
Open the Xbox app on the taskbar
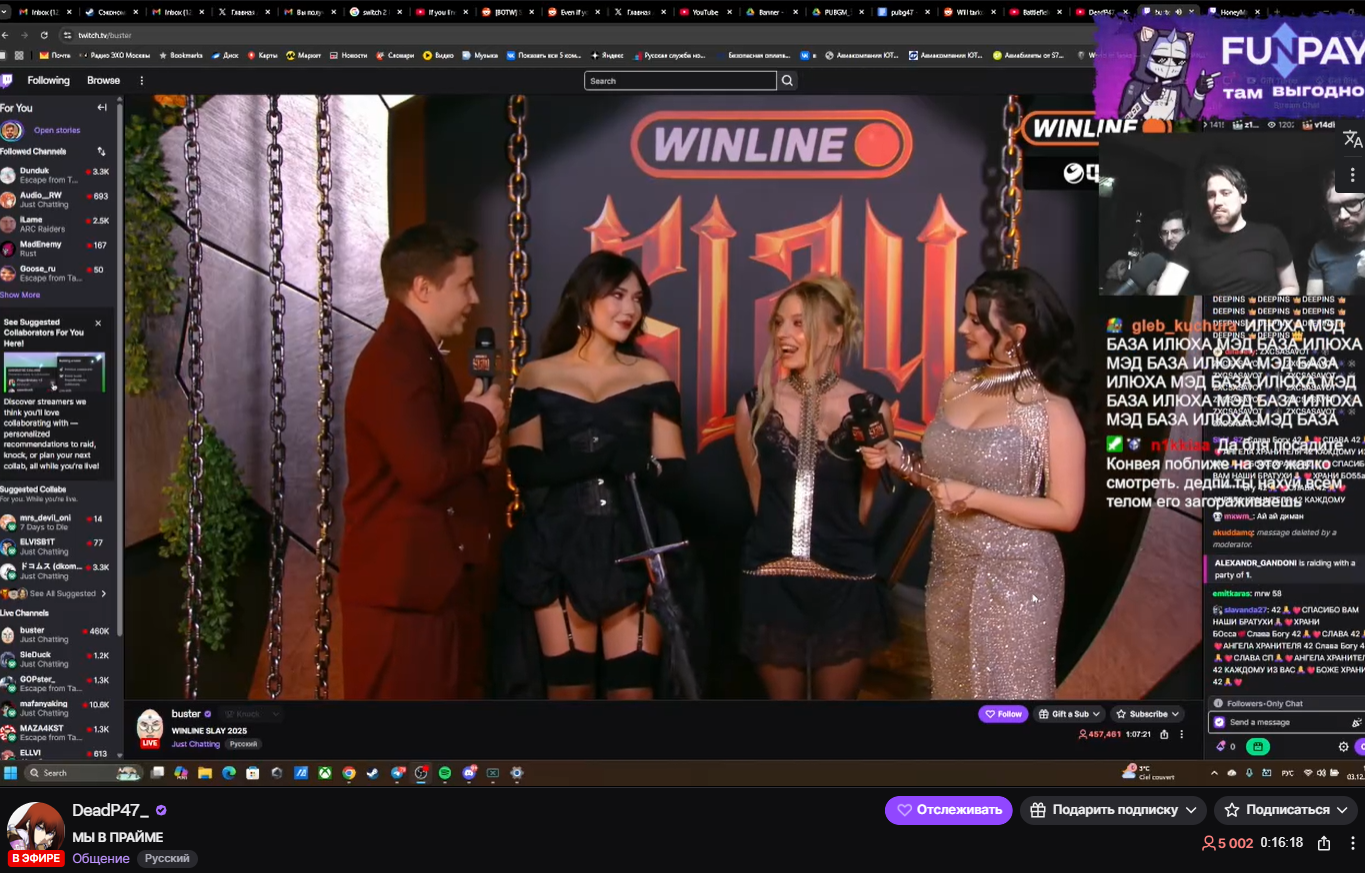[325, 773]
